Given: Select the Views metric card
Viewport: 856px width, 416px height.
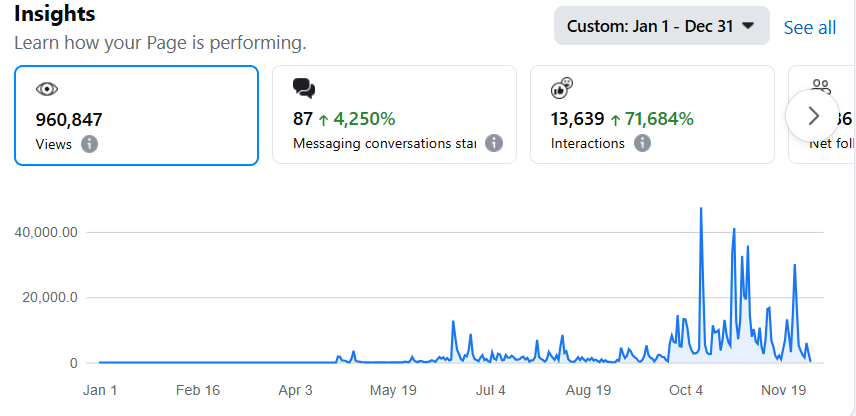Looking at the screenshot, I should click(136, 115).
